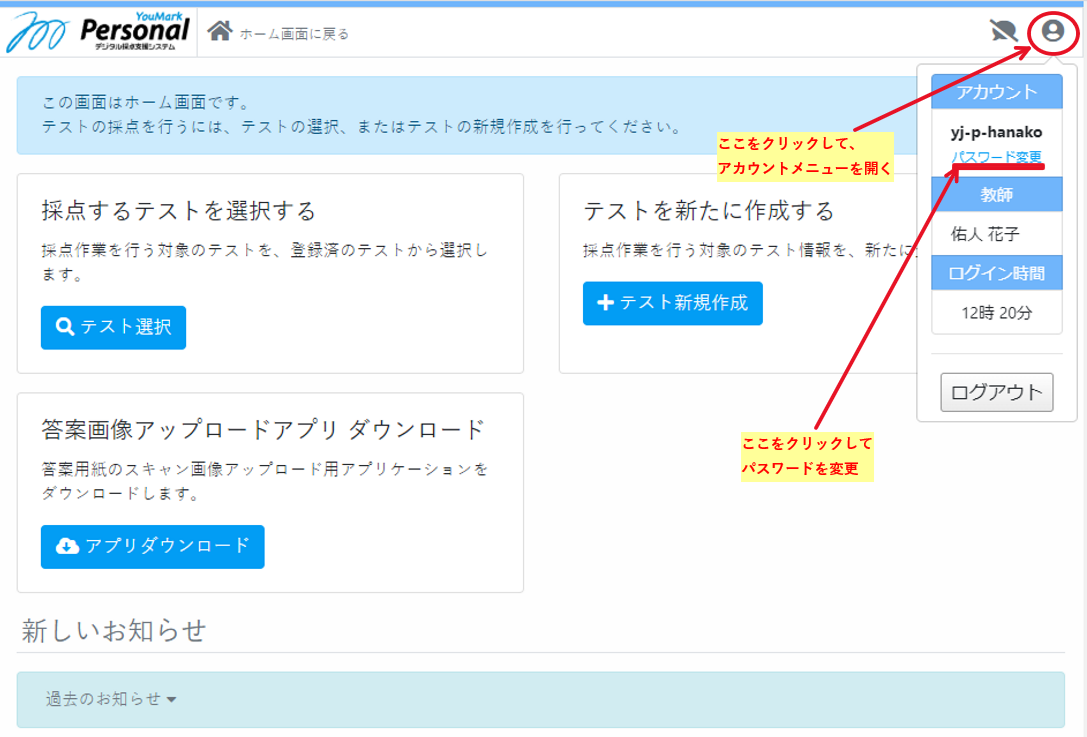Image resolution: width=1087 pixels, height=737 pixels.
Task: Click the アカウント section header
Action: tap(996, 91)
